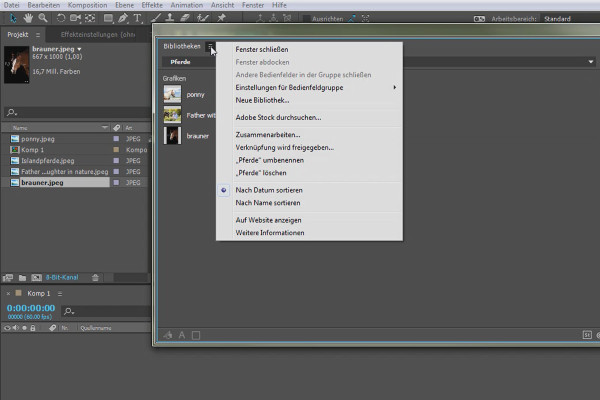Select the Pen tool
The image size is (600, 400).
coord(123,18)
